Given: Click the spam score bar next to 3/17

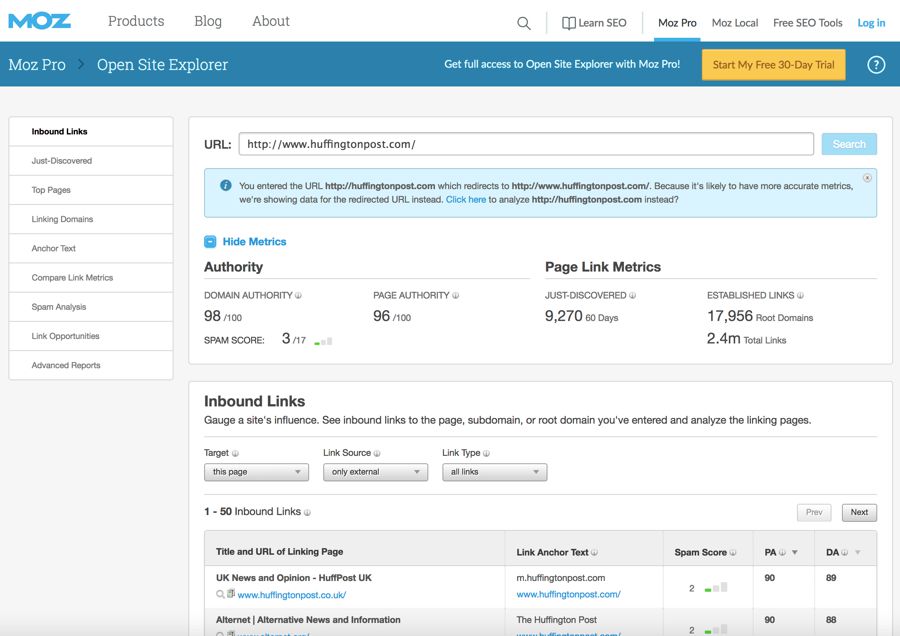Looking at the screenshot, I should (x=323, y=342).
